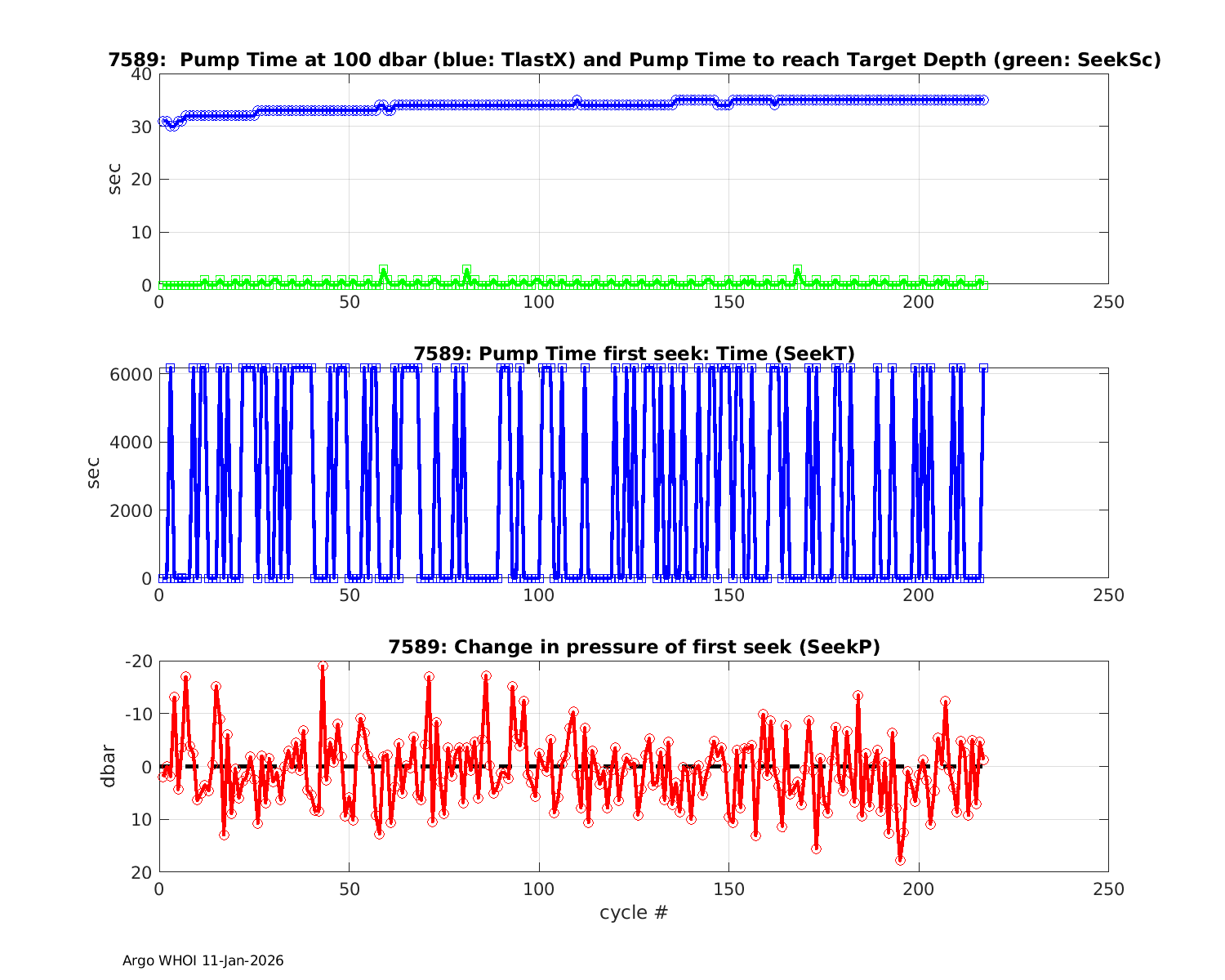The width and height of the screenshot is (1225, 980).
Task: Select the highest red marker near cycle 43
Action: click(x=323, y=666)
